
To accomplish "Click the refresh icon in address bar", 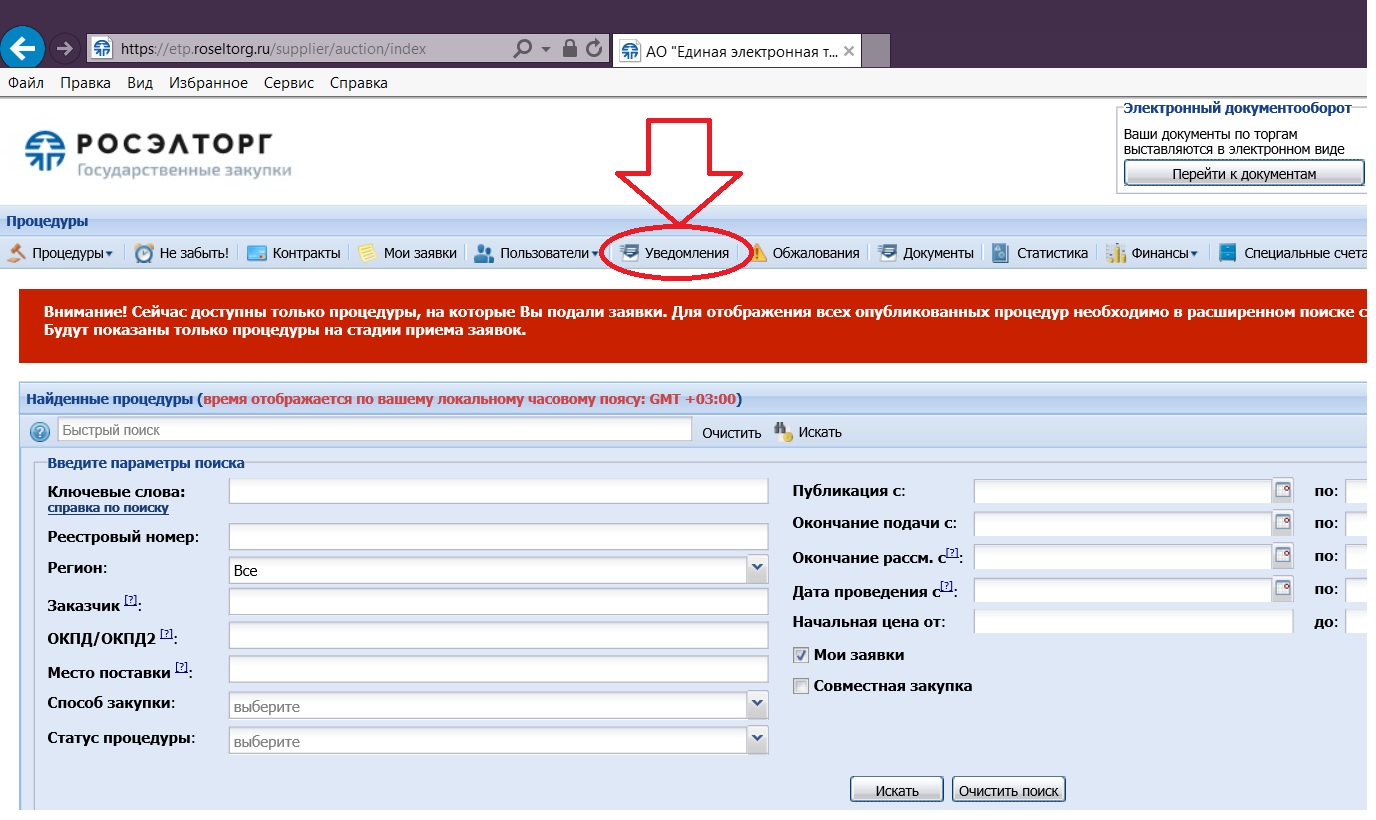I will coord(594,48).
